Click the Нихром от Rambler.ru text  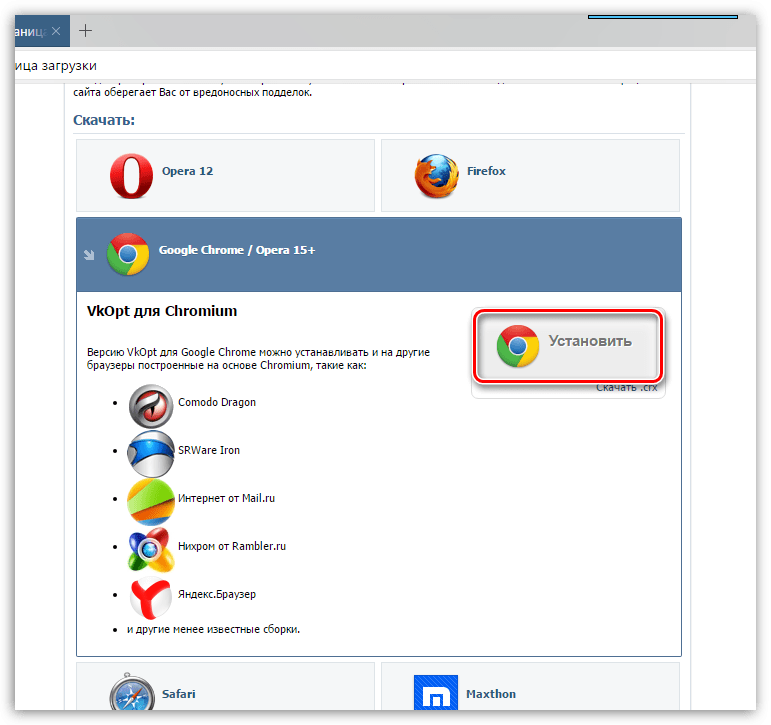coord(232,546)
